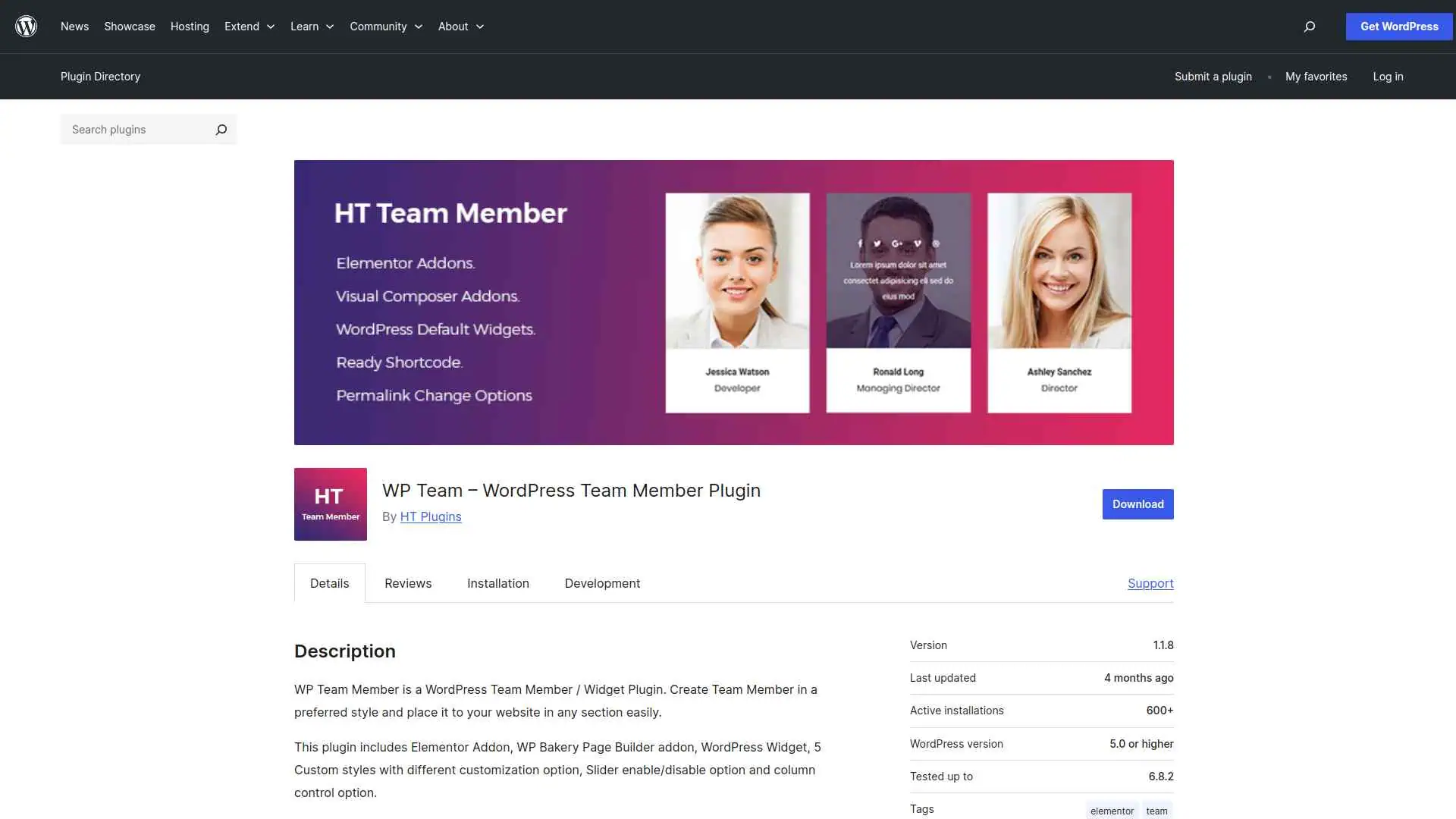Viewport: 1456px width, 819px height.
Task: Click the Download button
Action: (1137, 504)
